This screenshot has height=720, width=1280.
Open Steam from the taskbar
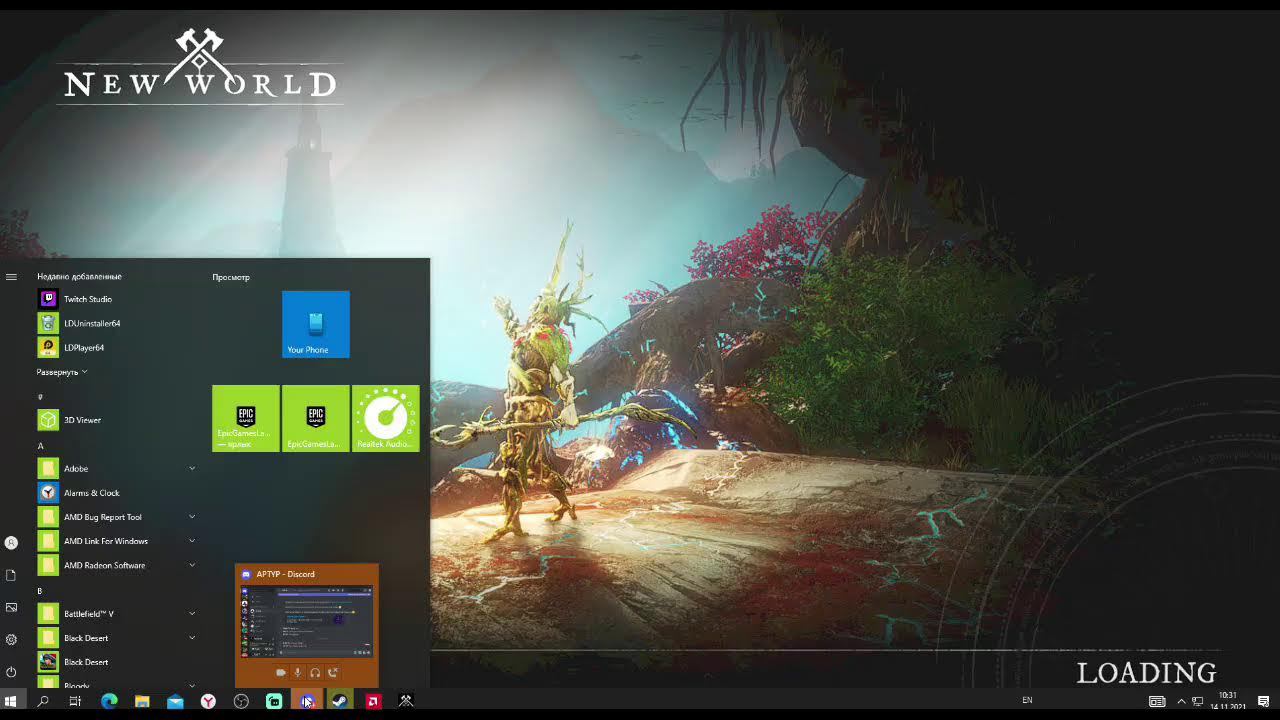coord(340,702)
